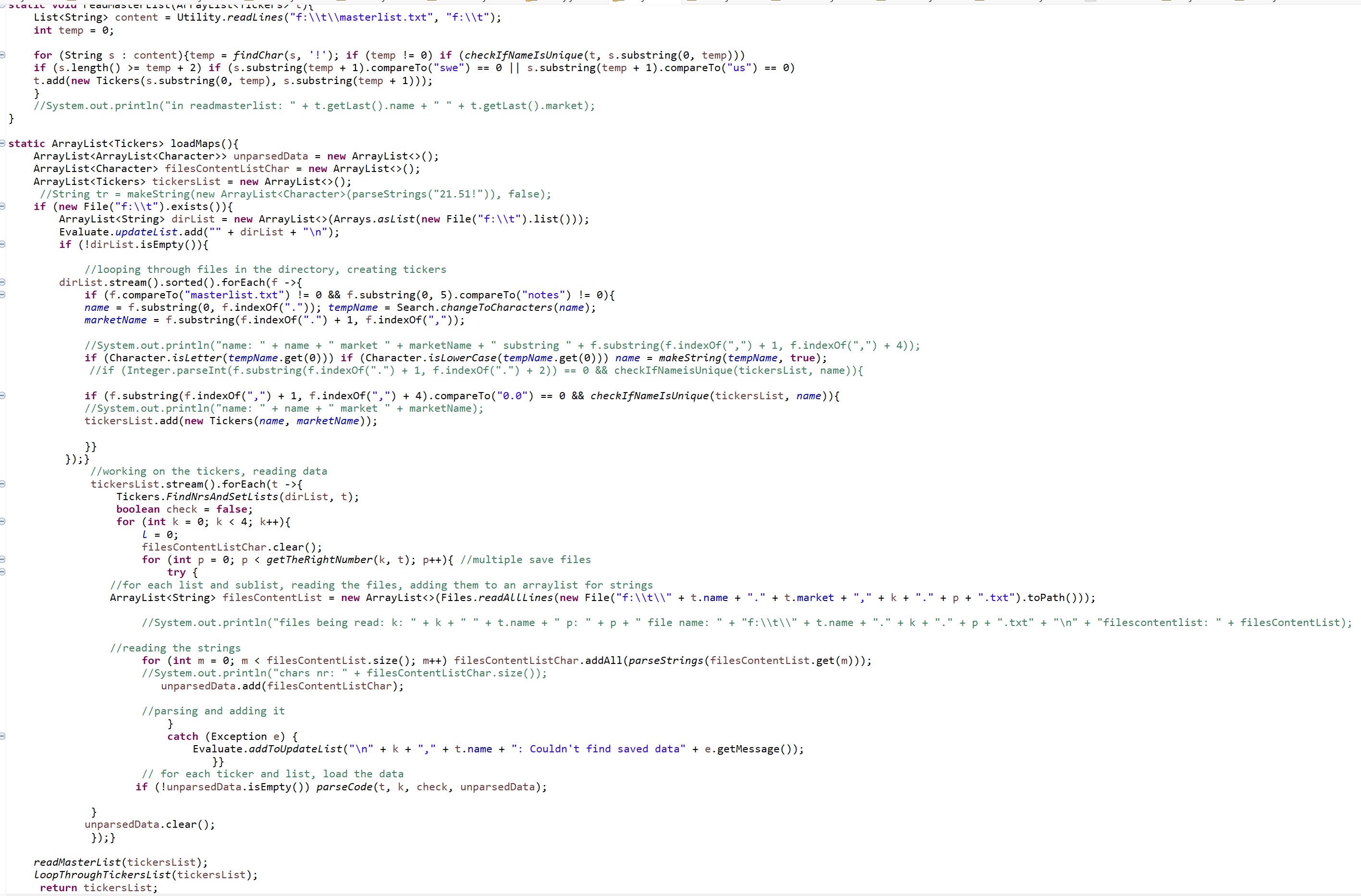Fold the 'if (new File(...).exists())' block

pos(3,207)
